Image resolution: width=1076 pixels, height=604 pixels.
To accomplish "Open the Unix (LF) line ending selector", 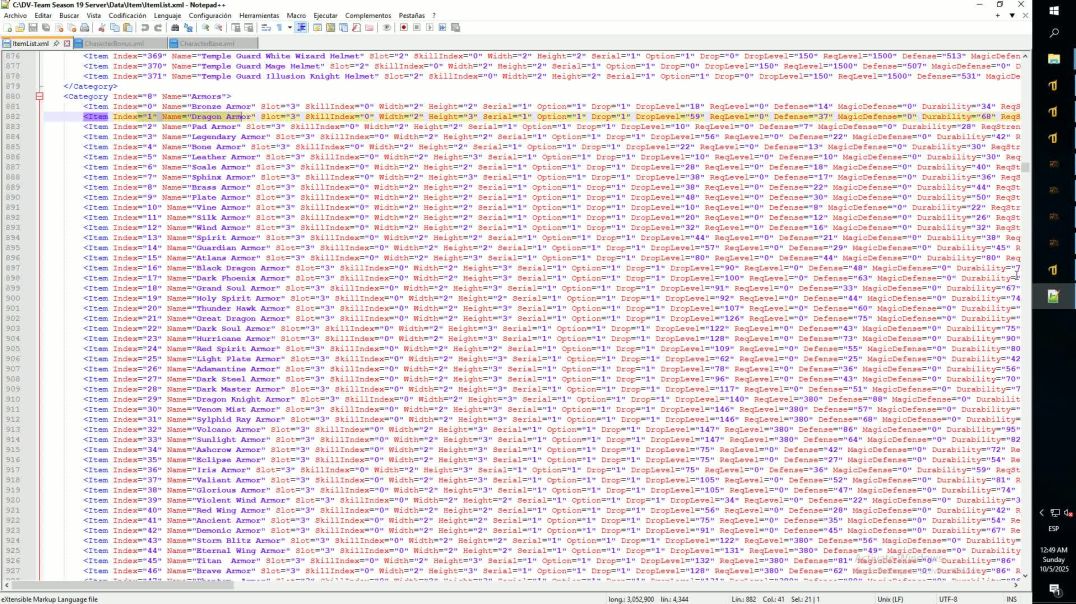I will (886, 599).
